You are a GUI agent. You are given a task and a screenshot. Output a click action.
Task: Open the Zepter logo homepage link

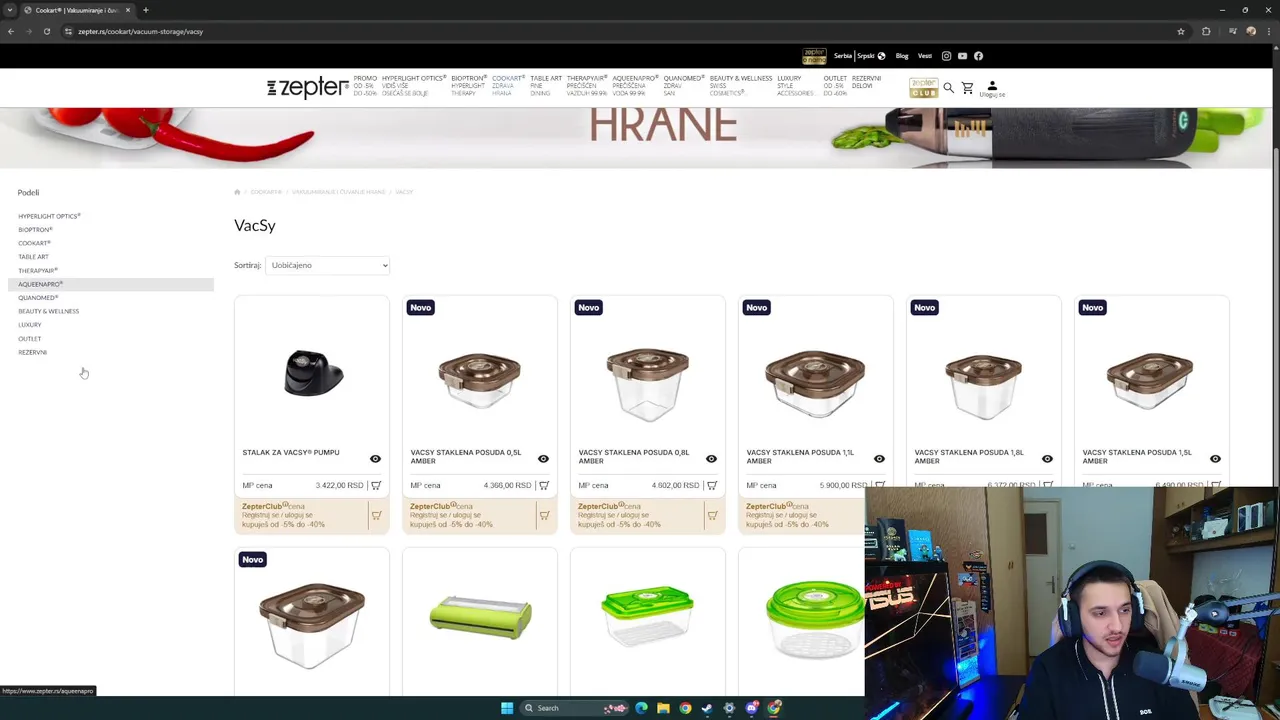pos(307,88)
